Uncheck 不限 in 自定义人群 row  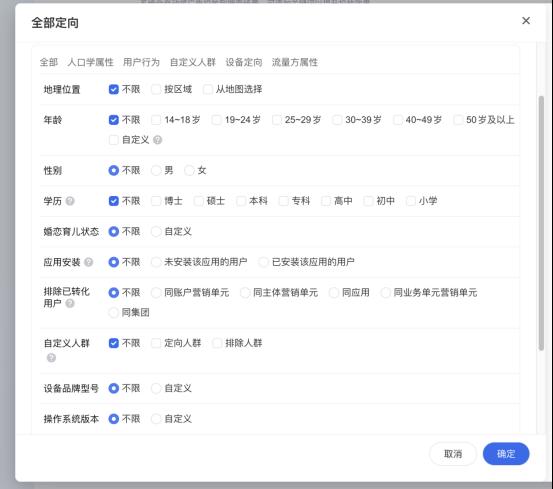(x=114, y=343)
